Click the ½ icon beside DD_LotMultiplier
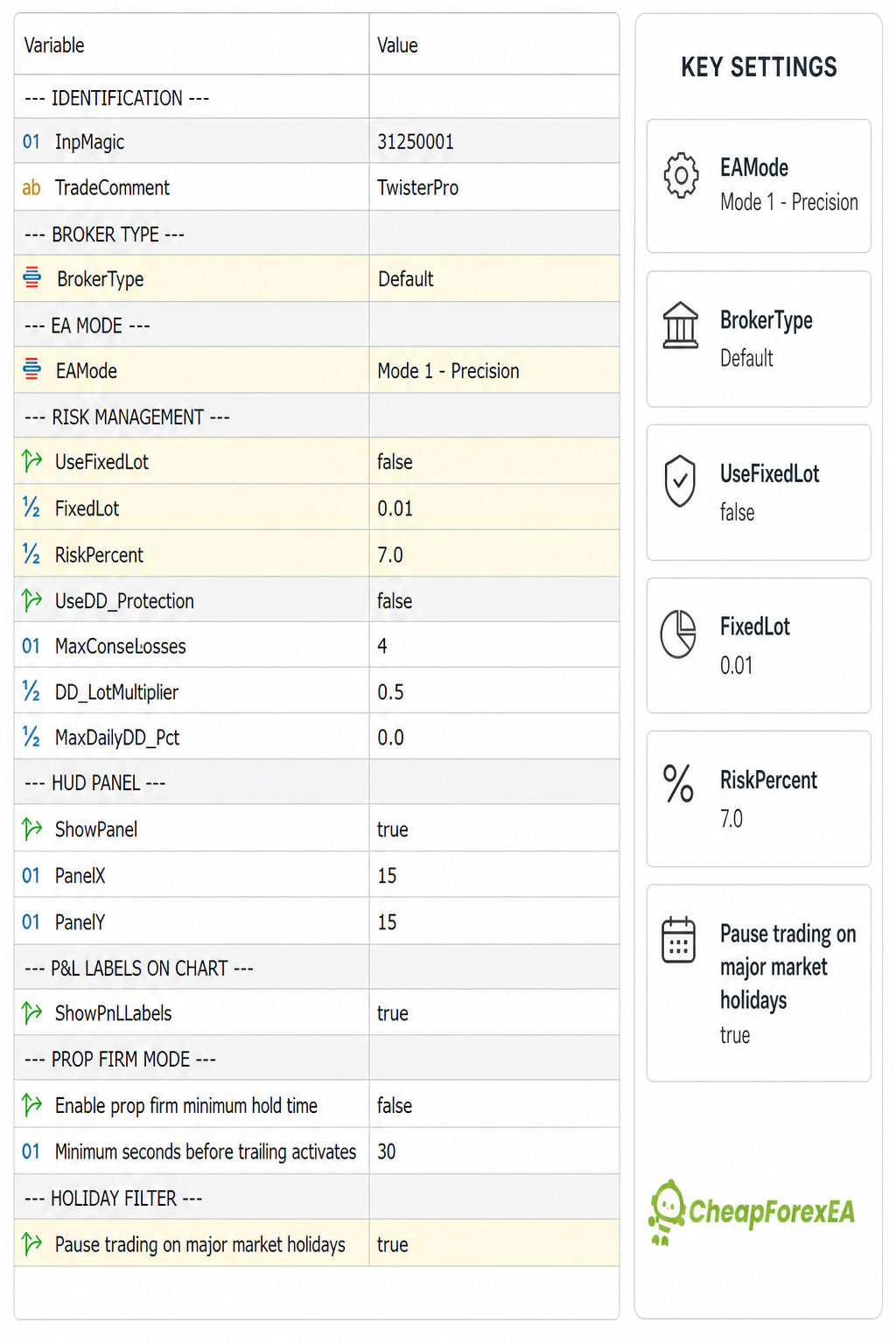The image size is (896, 1344). pos(31,692)
